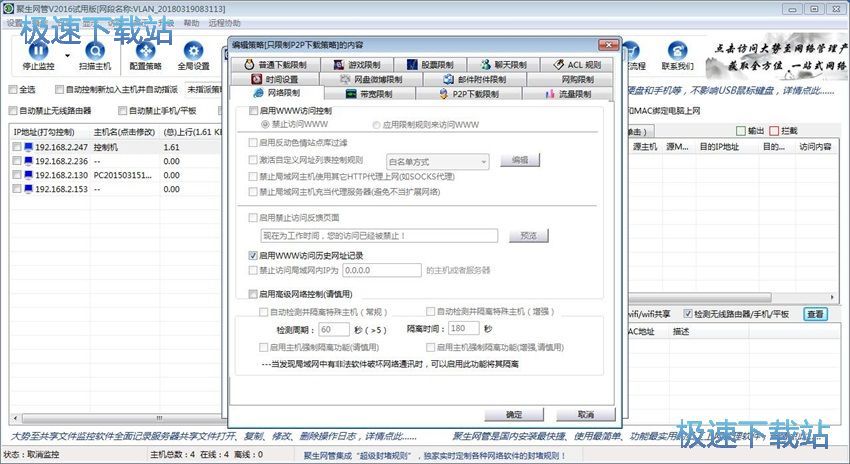The width and height of the screenshot is (850, 464).
Task: Check the box for host 192.168.2.247
Action: [x=17, y=147]
